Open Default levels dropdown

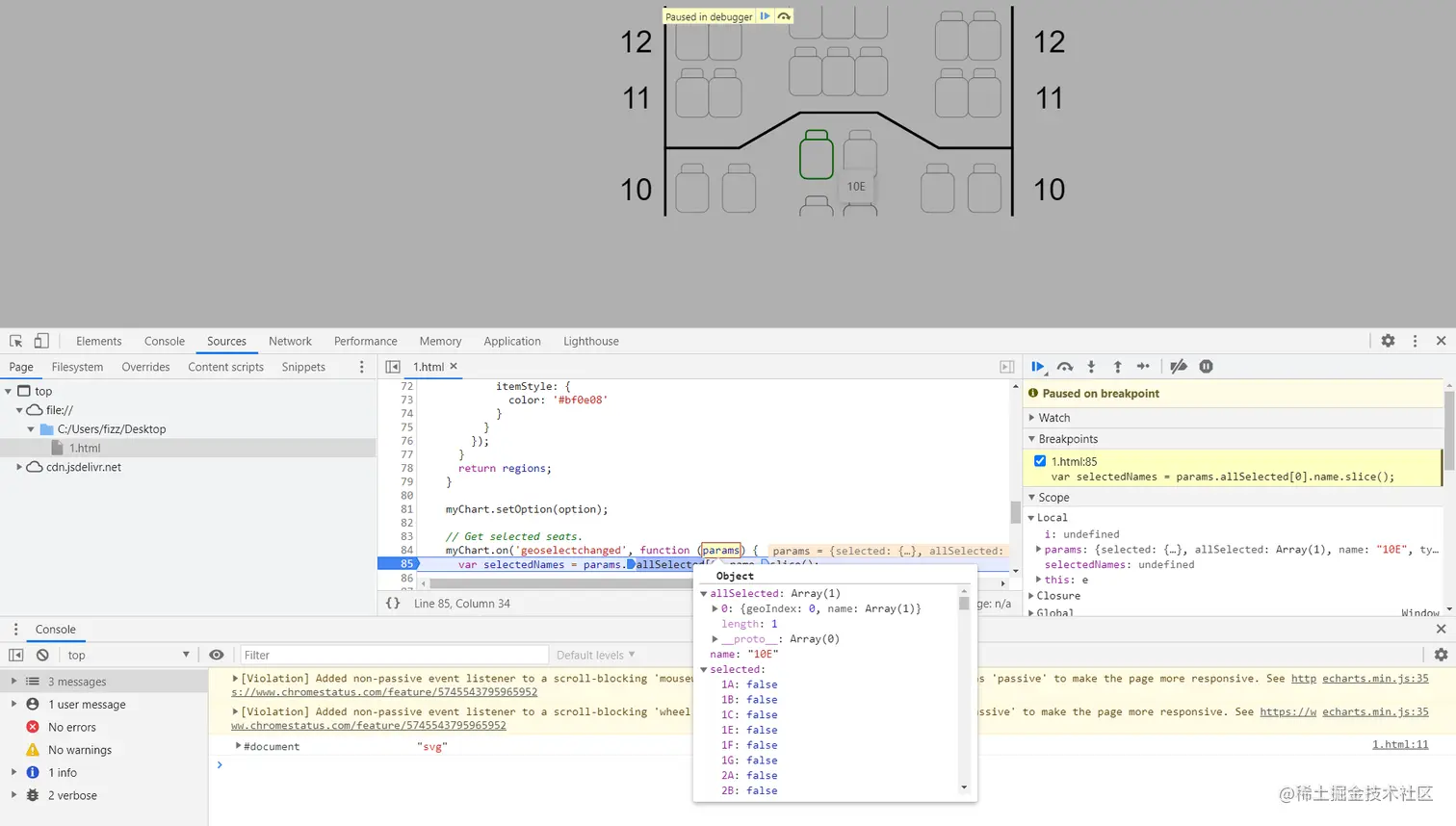[595, 655]
